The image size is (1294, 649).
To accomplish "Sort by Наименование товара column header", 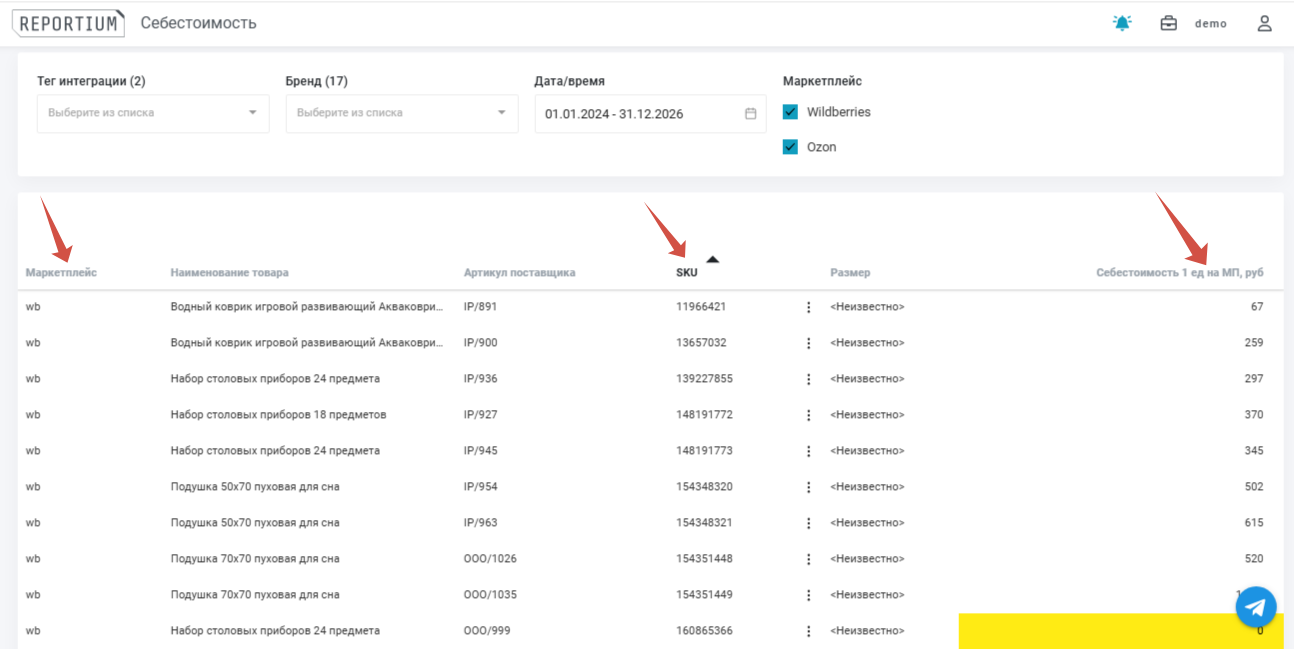I will click(x=229, y=272).
